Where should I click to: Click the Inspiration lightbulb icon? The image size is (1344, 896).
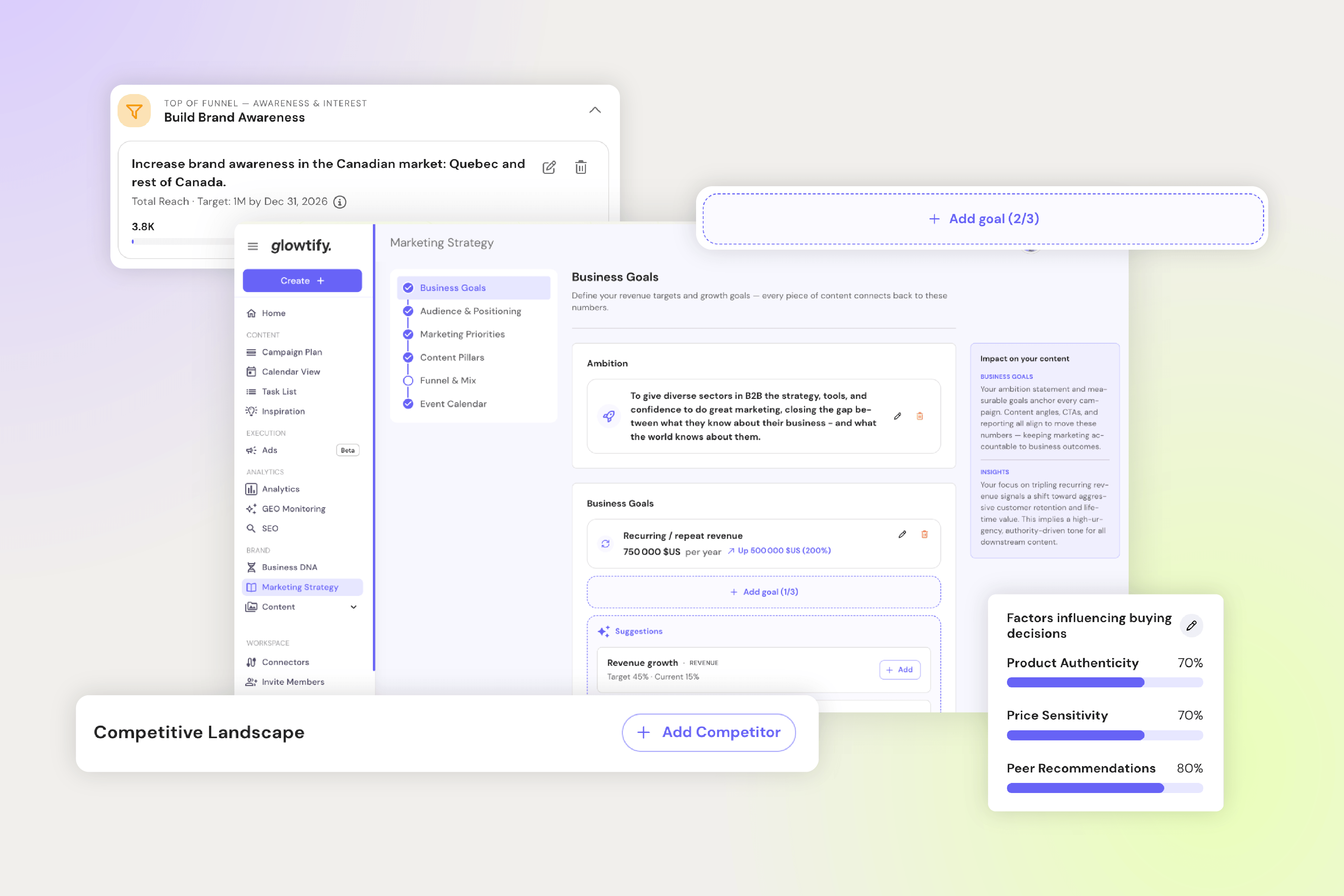point(251,411)
